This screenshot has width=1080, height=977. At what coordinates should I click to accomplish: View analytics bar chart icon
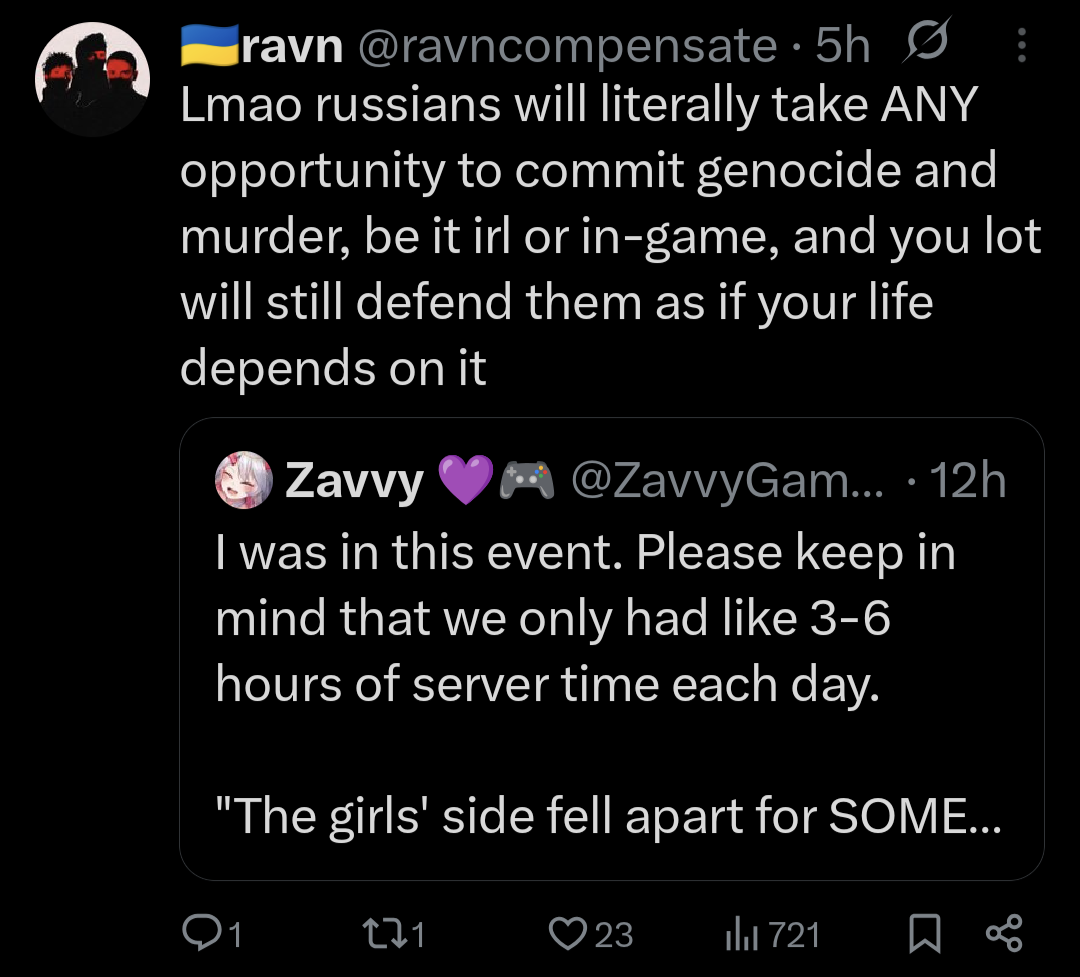(737, 934)
